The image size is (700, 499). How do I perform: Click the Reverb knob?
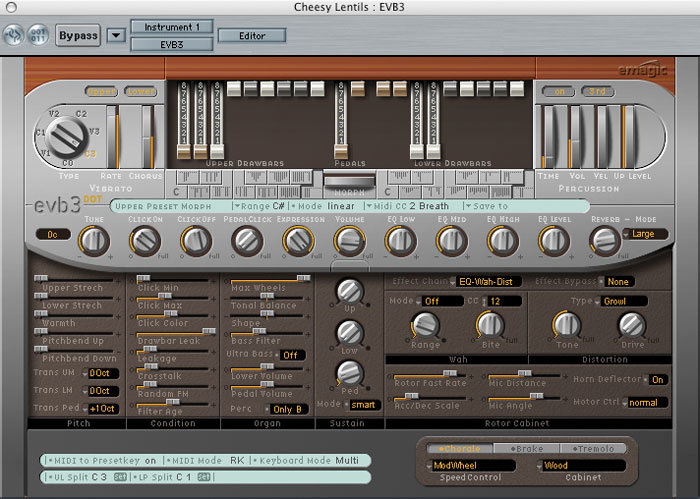coord(605,241)
